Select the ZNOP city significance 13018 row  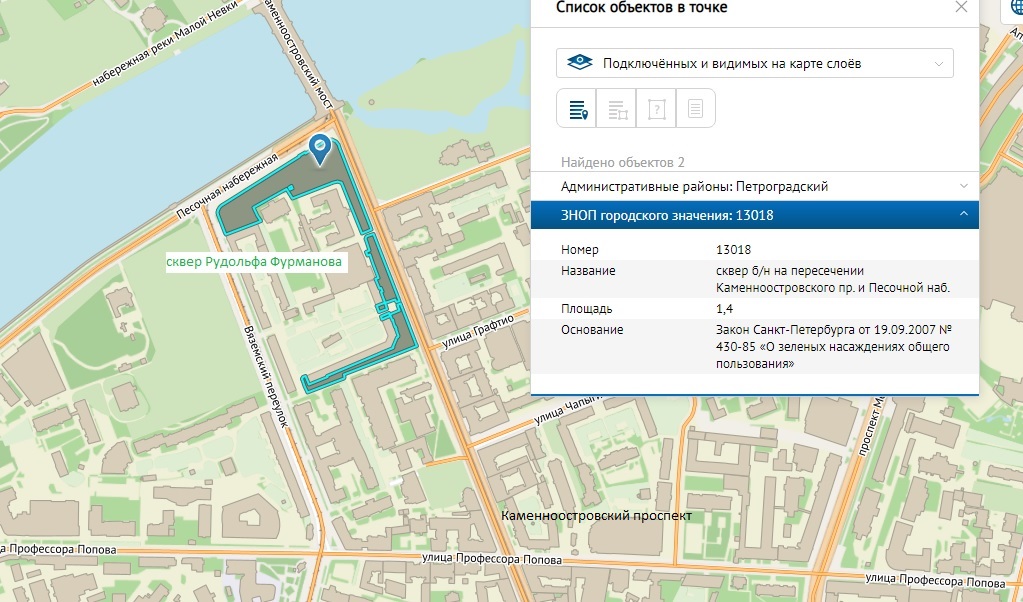[667, 215]
